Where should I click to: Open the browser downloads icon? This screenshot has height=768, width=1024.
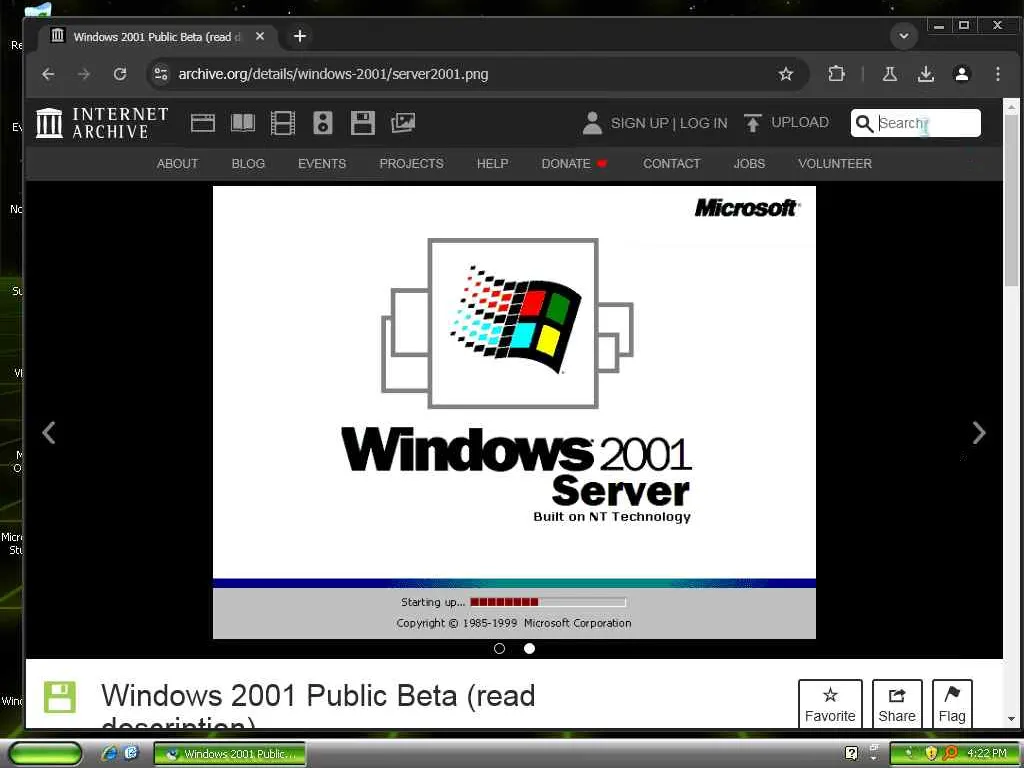coord(925,74)
